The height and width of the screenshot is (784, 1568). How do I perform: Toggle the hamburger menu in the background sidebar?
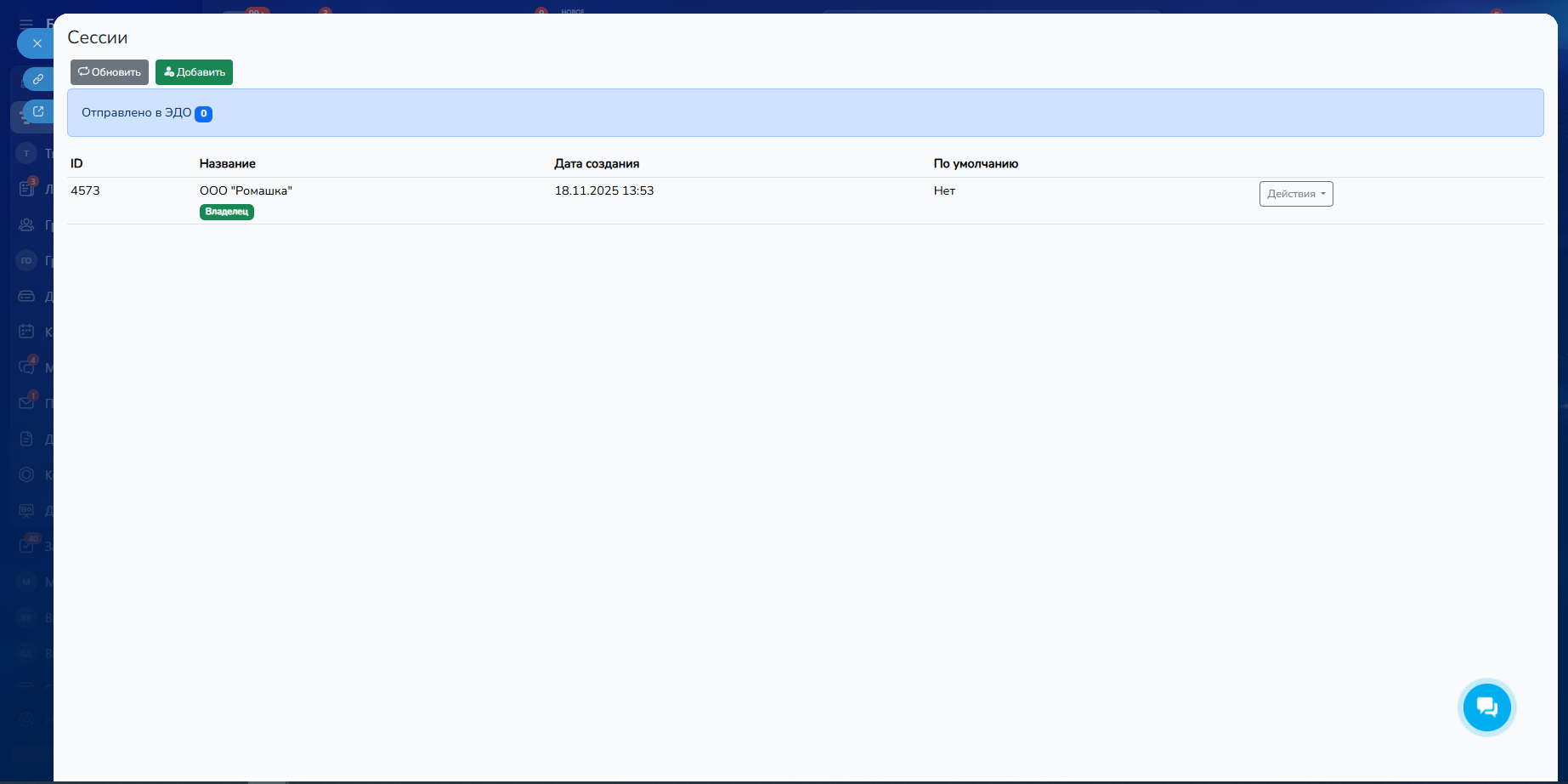click(x=26, y=23)
